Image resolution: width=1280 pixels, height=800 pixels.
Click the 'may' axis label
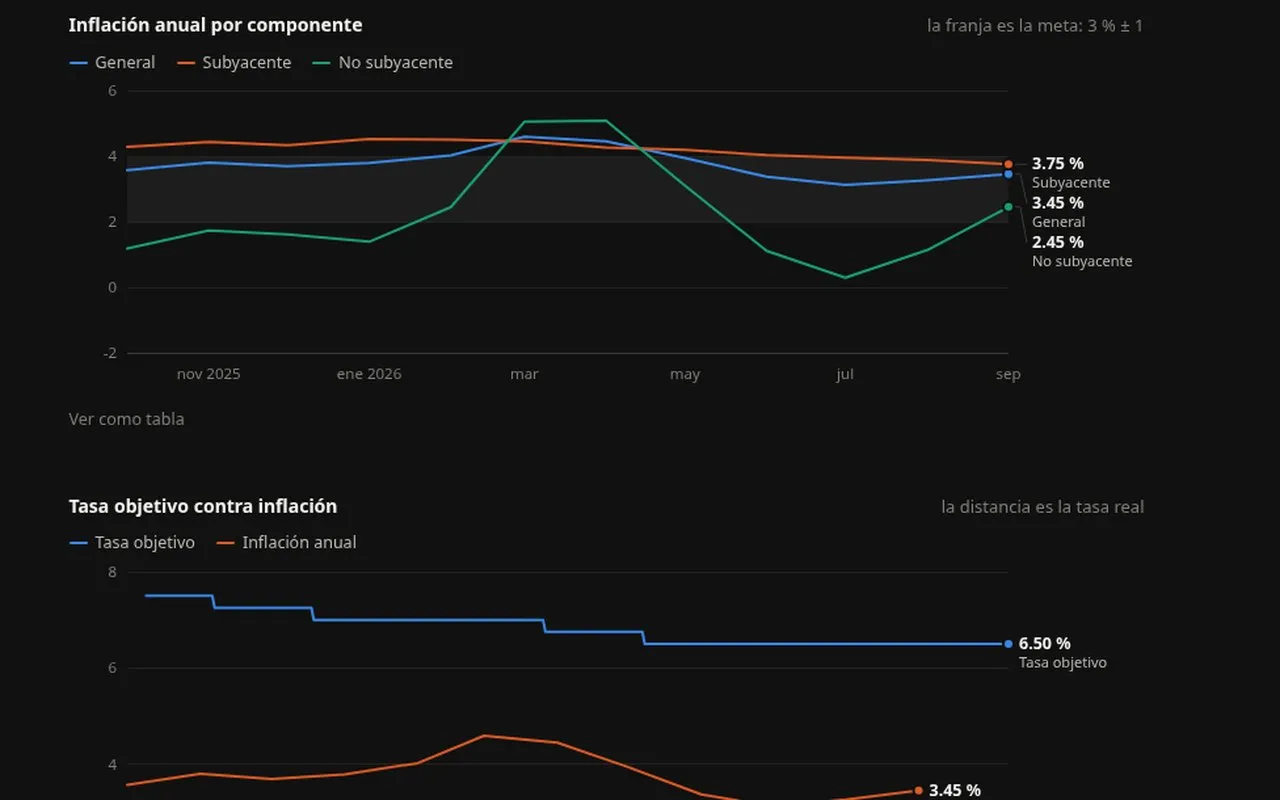(x=685, y=374)
